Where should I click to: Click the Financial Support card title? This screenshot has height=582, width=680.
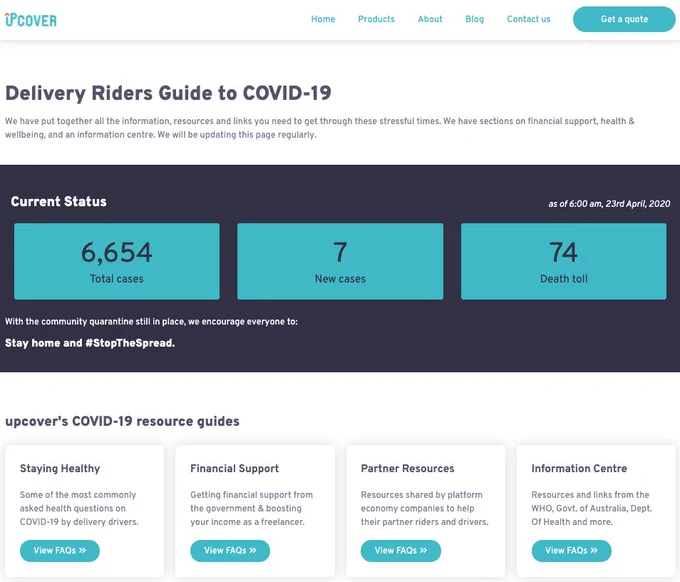(x=234, y=468)
